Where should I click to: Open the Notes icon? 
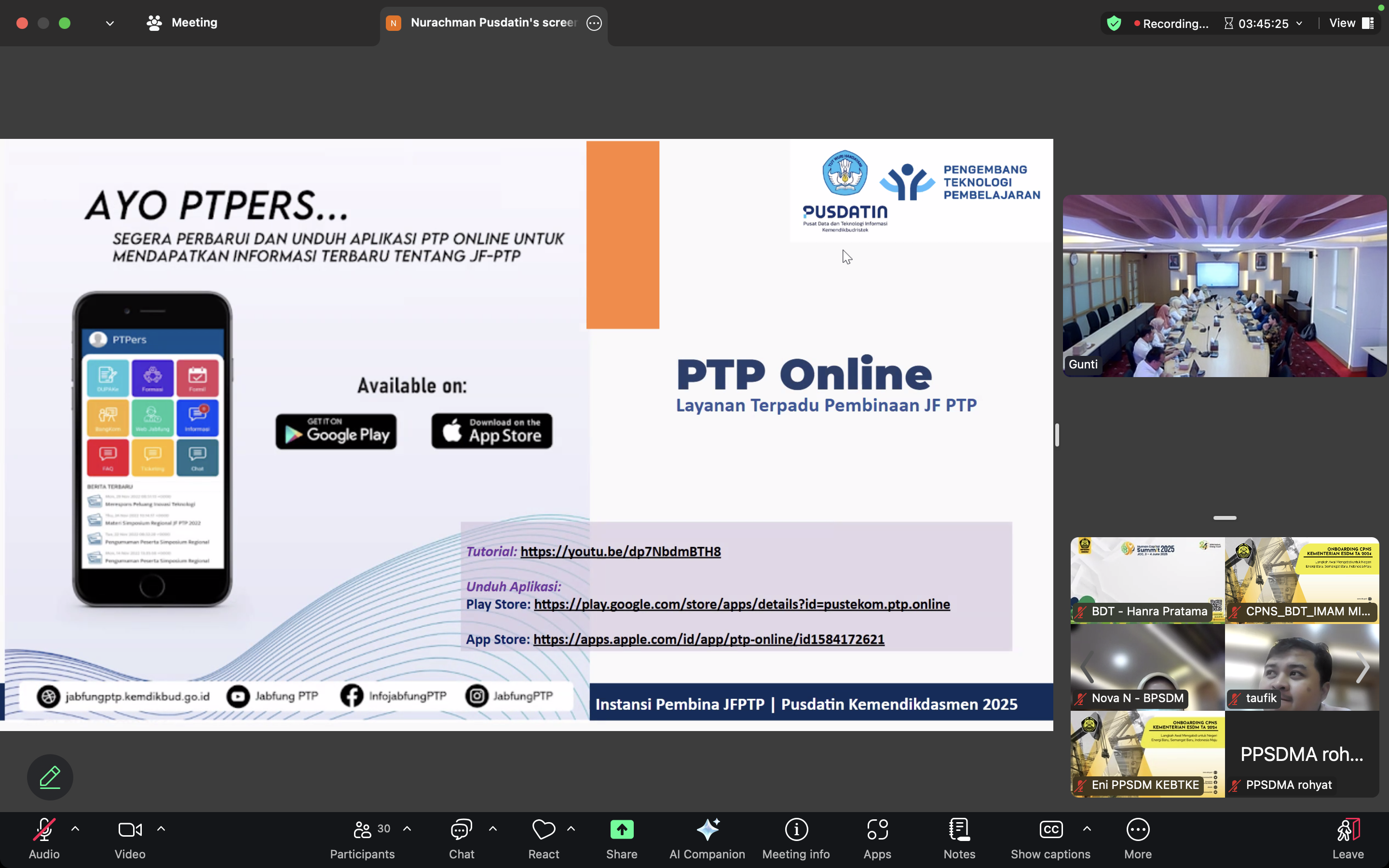click(x=959, y=829)
